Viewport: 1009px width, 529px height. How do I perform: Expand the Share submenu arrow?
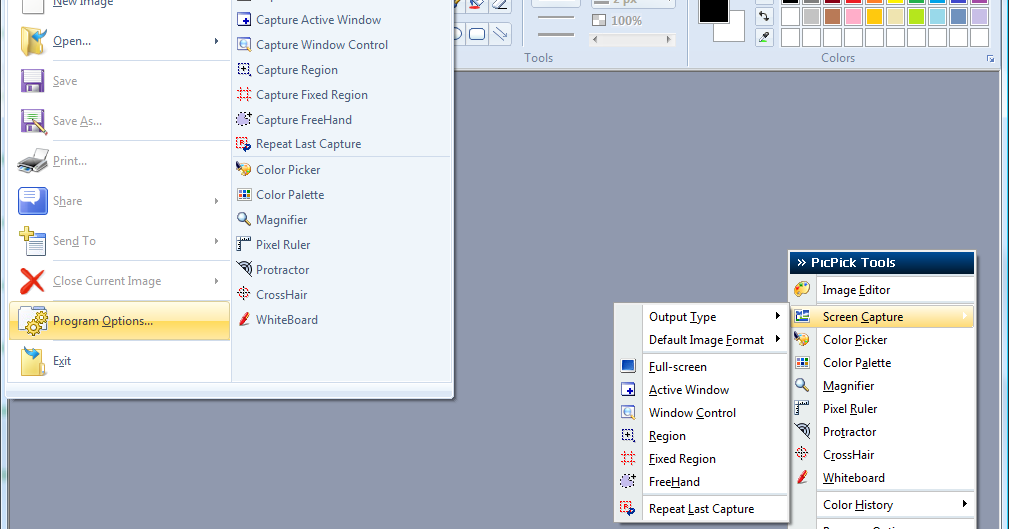pos(216,201)
